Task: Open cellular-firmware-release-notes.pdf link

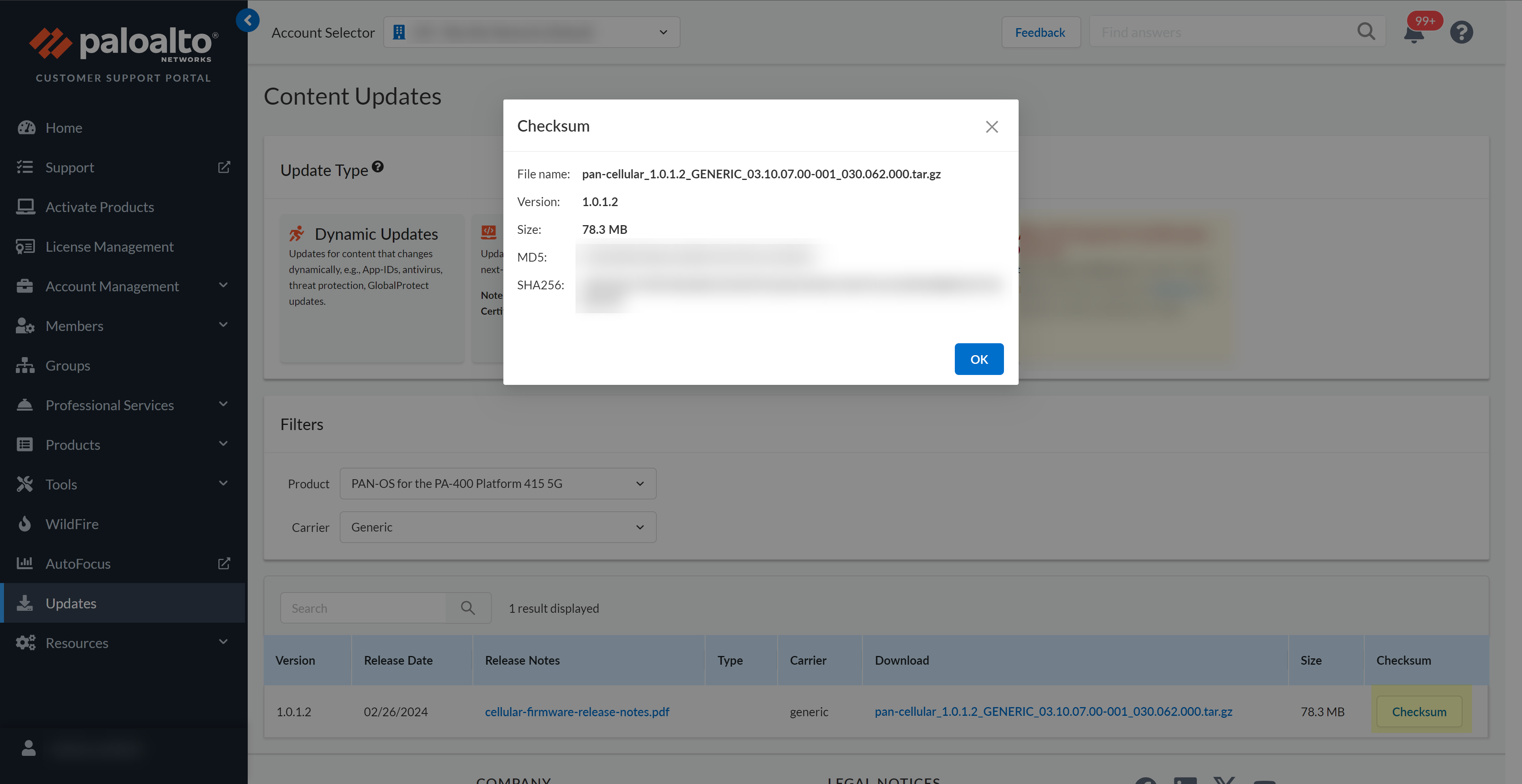Action: click(x=577, y=711)
